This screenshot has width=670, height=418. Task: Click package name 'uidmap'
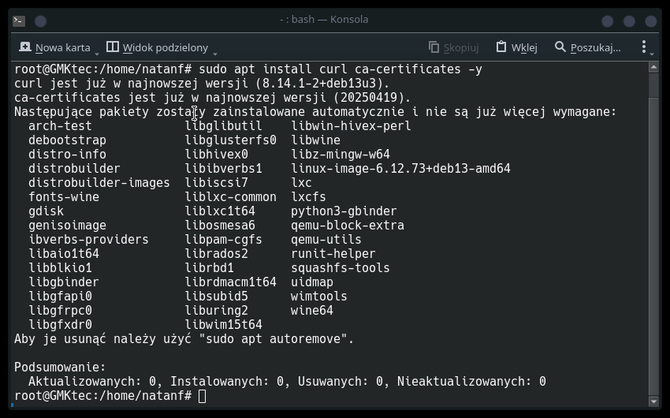pyautogui.click(x=312, y=282)
